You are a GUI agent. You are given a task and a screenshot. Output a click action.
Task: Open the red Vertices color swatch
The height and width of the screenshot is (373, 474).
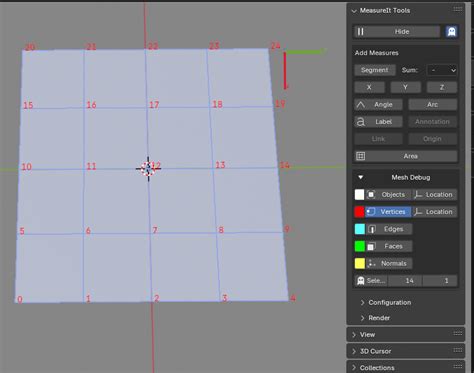(359, 212)
